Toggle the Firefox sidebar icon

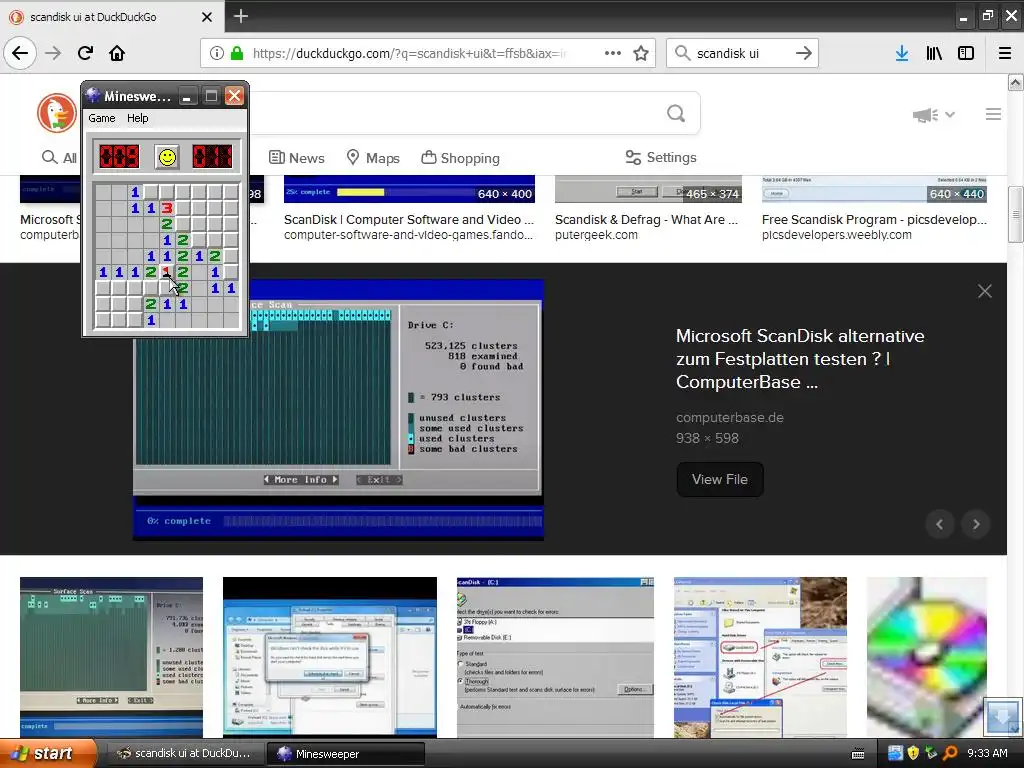[x=966, y=53]
